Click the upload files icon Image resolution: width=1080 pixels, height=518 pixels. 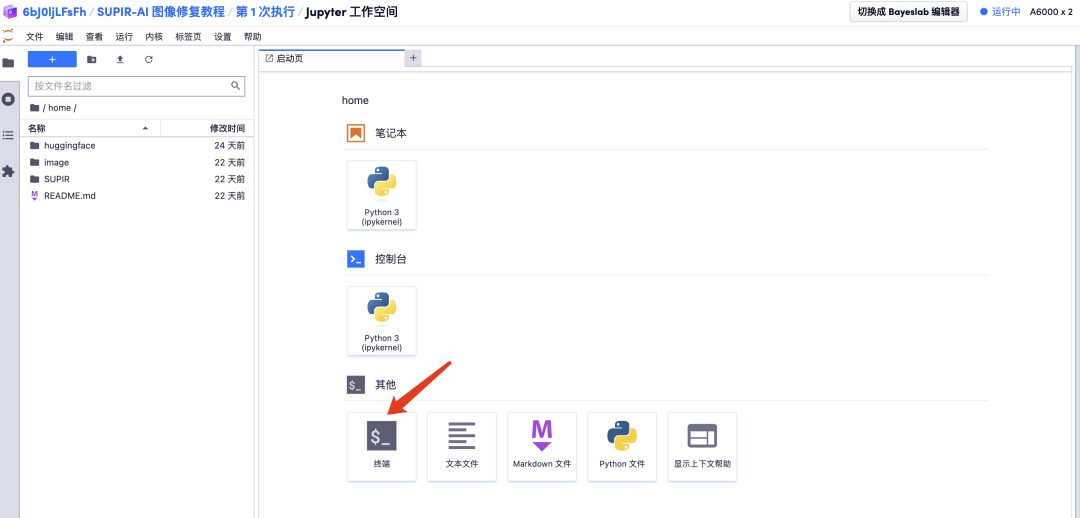120,60
